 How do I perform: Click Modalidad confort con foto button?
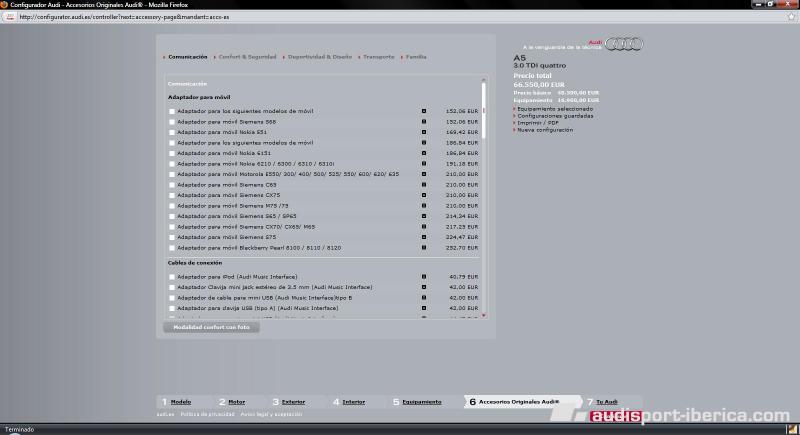[x=211, y=327]
